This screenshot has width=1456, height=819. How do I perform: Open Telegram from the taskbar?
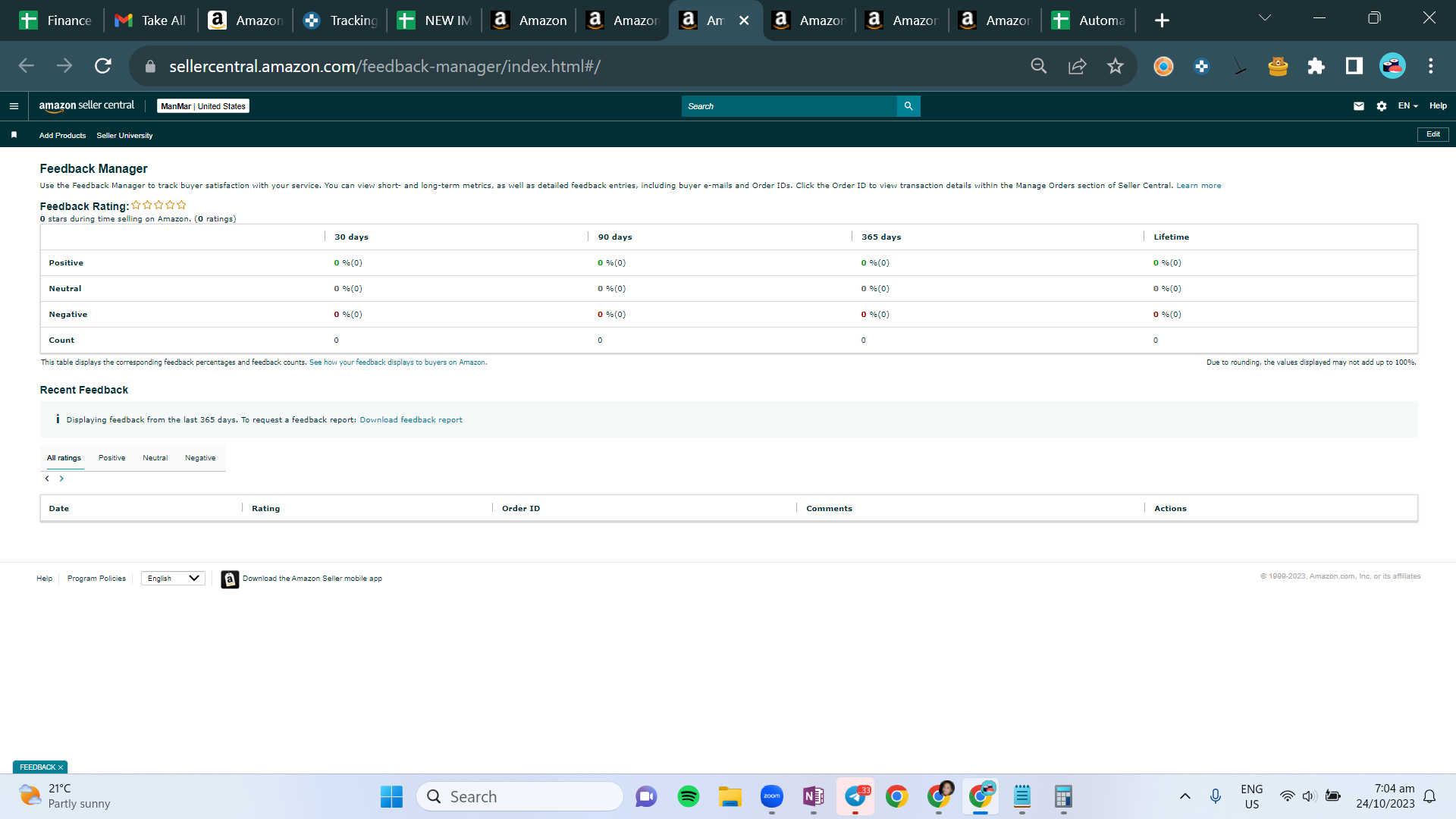coord(855,796)
